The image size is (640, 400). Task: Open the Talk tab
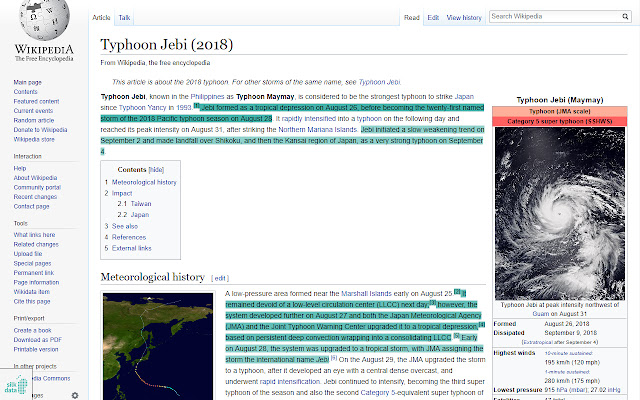point(124,18)
